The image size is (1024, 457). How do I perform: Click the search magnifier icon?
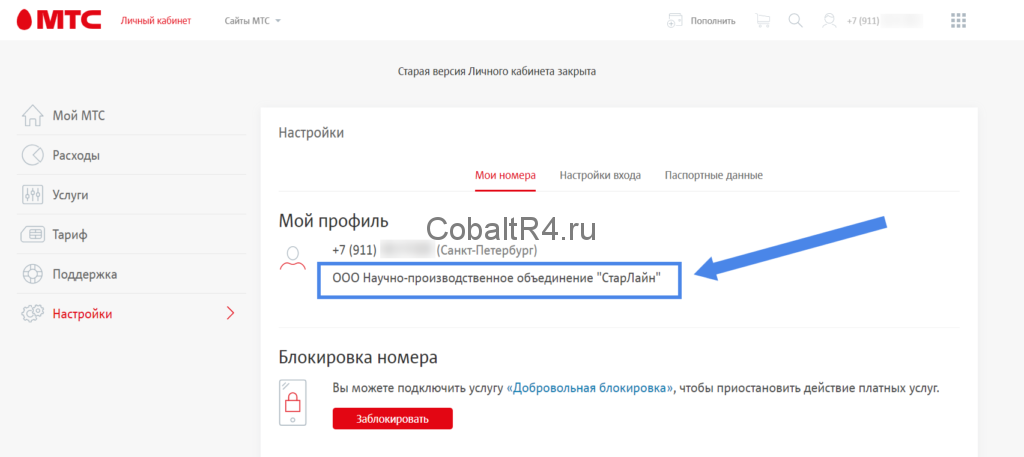click(x=796, y=20)
